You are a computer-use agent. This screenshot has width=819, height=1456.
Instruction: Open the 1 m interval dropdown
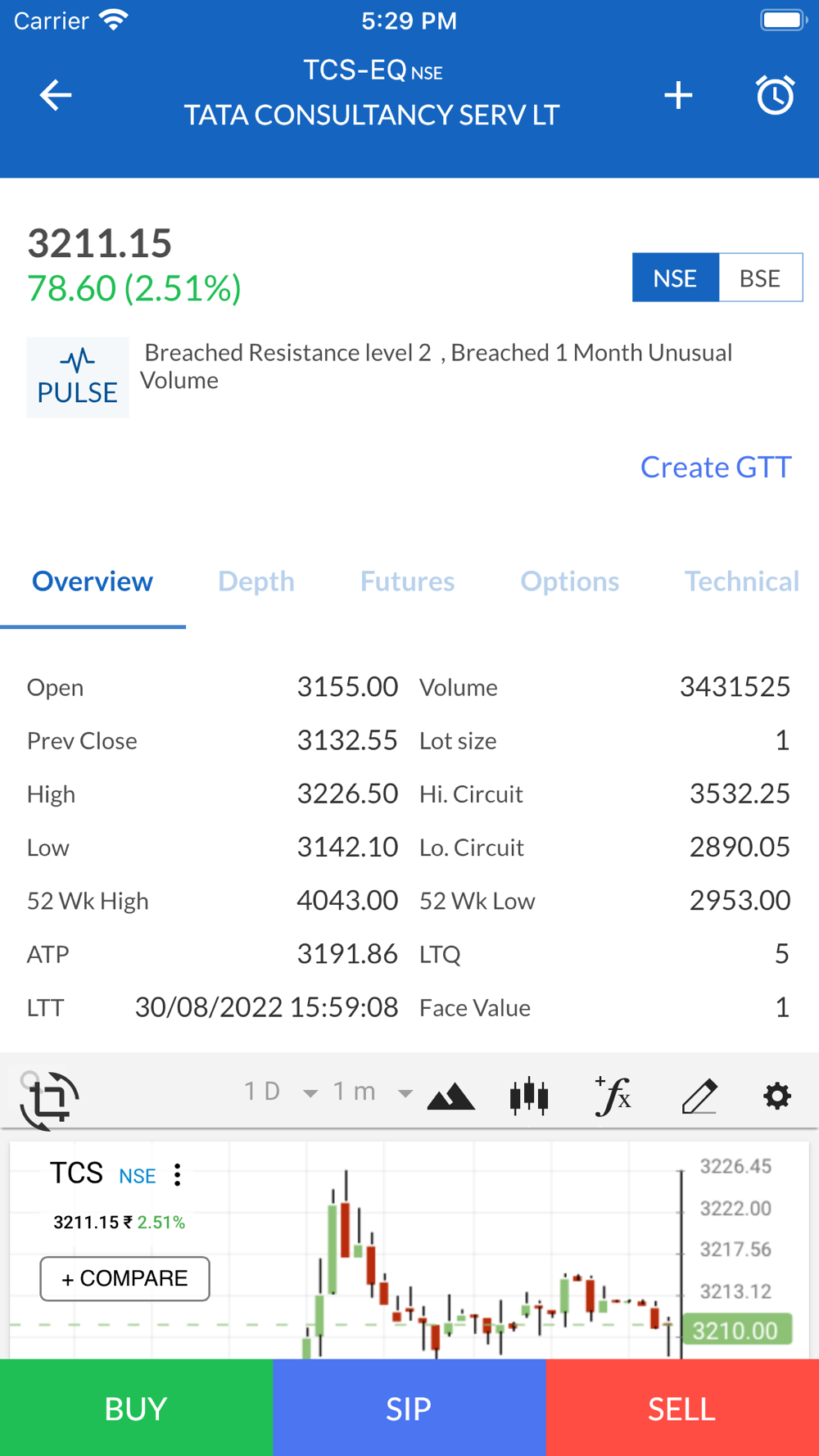[x=371, y=1092]
